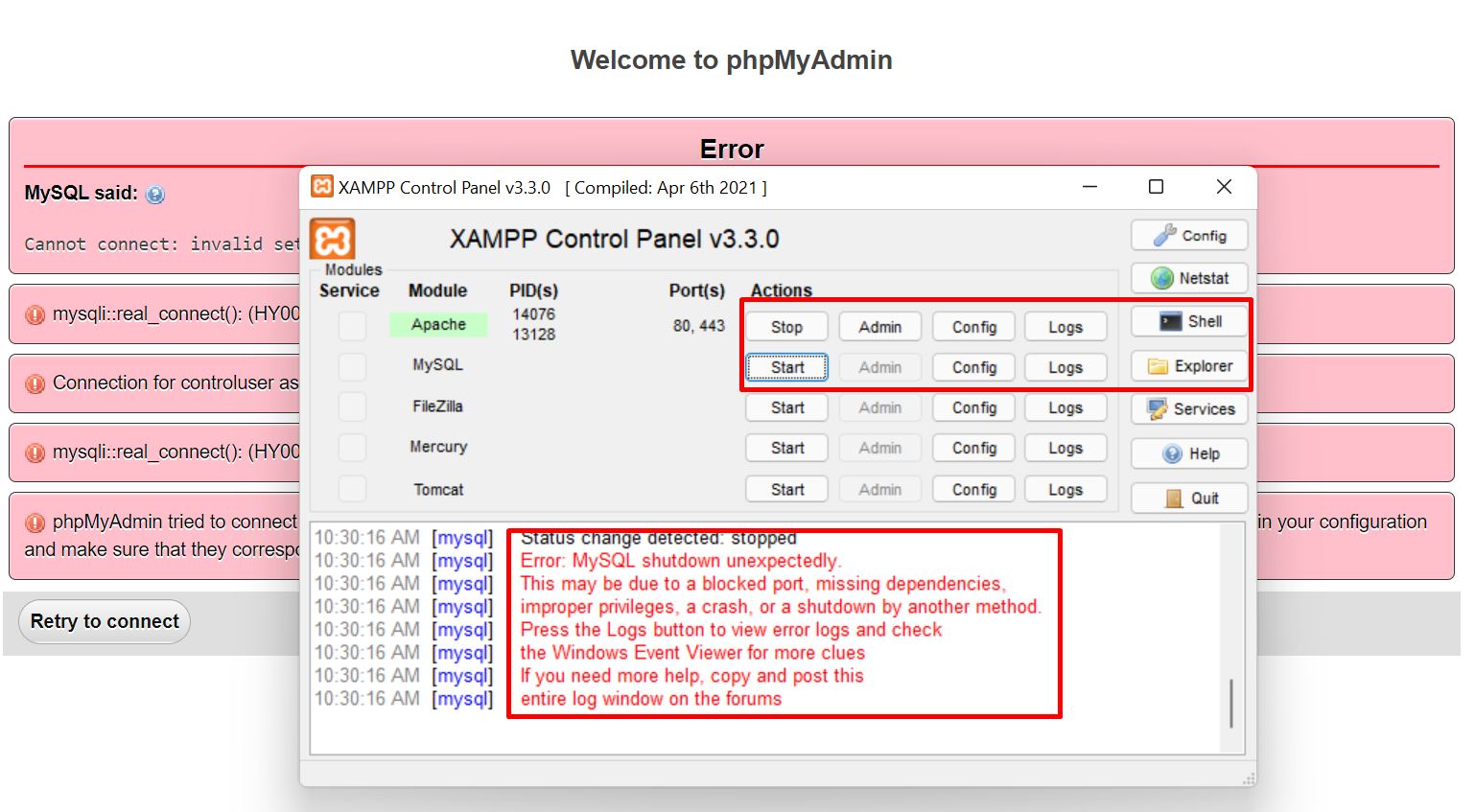Click 'Retry to connect' on the phpMyAdmin page

click(x=105, y=621)
